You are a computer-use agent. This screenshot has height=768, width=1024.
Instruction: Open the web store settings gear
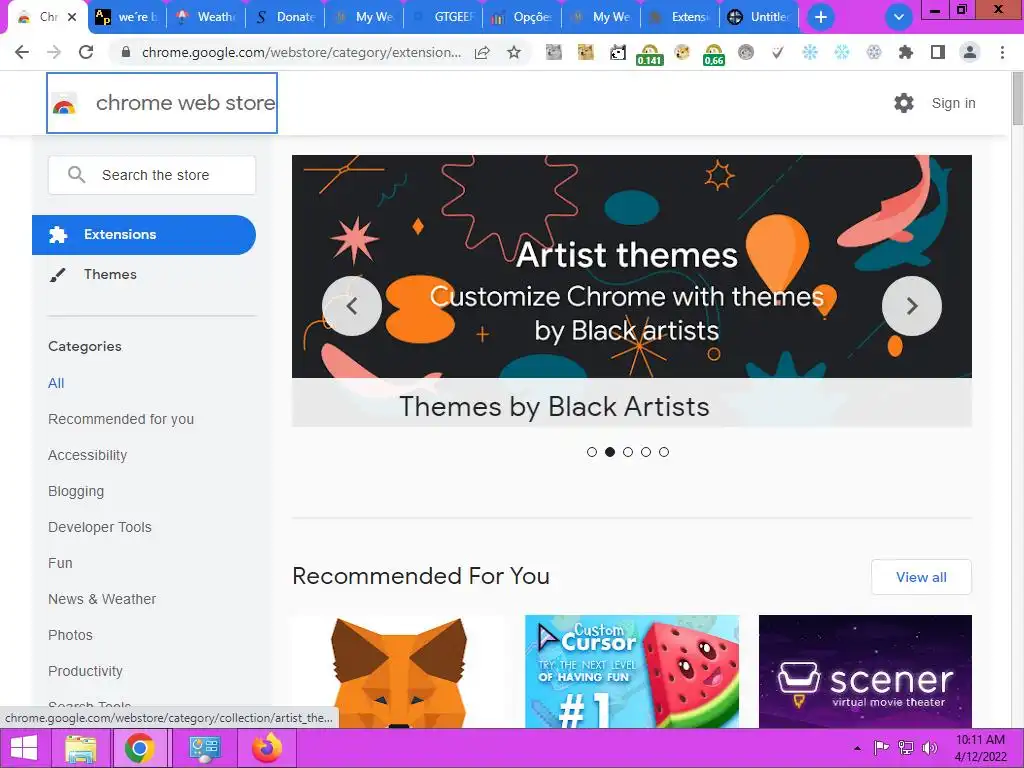click(x=904, y=103)
